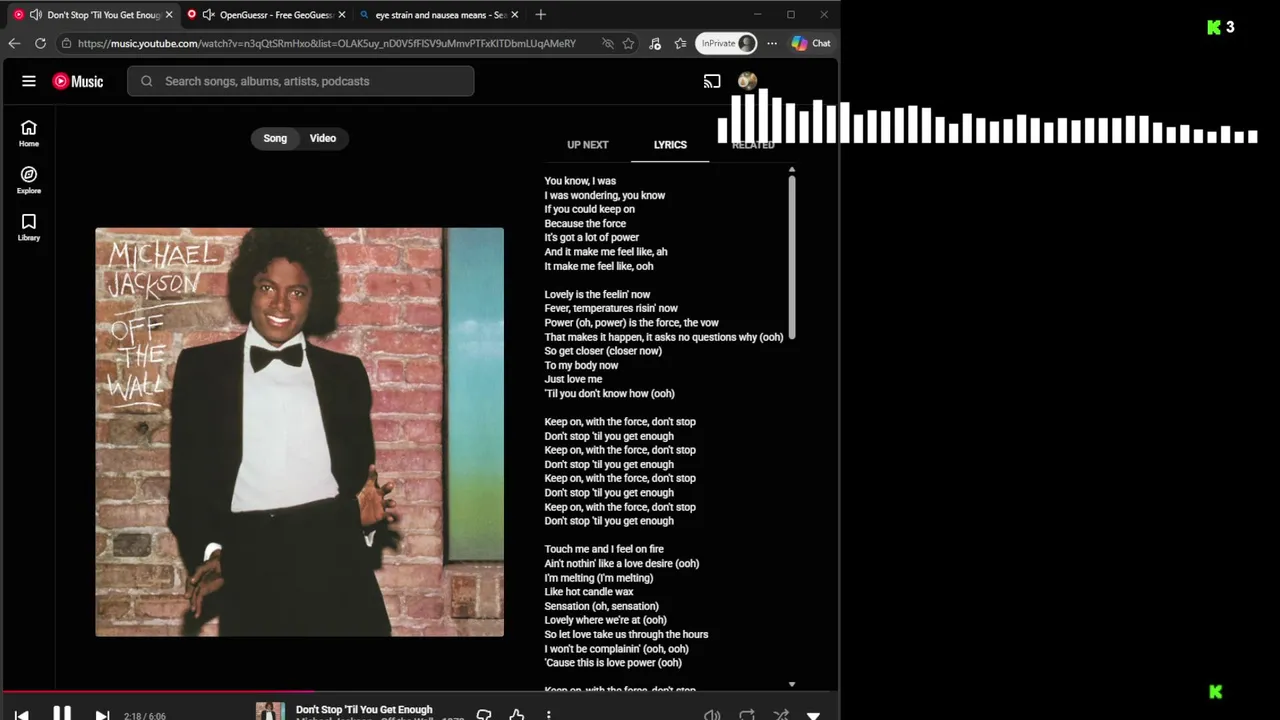1280x720 pixels.
Task: Open the song's three-dot more actions menu
Action: pyautogui.click(x=548, y=715)
